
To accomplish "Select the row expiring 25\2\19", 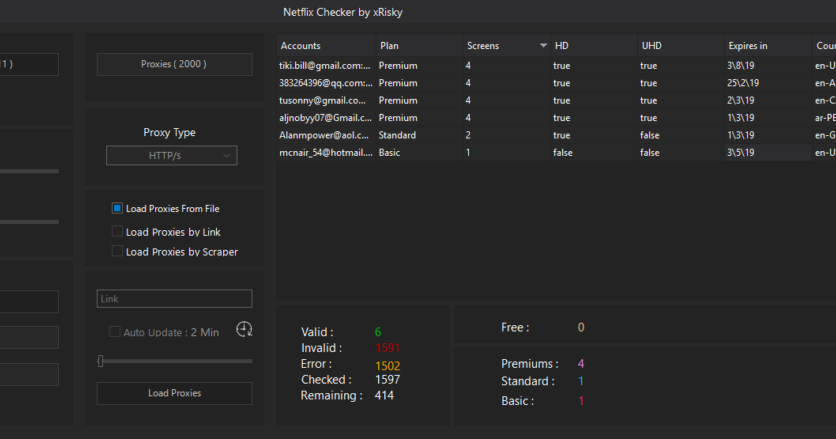I will point(556,83).
